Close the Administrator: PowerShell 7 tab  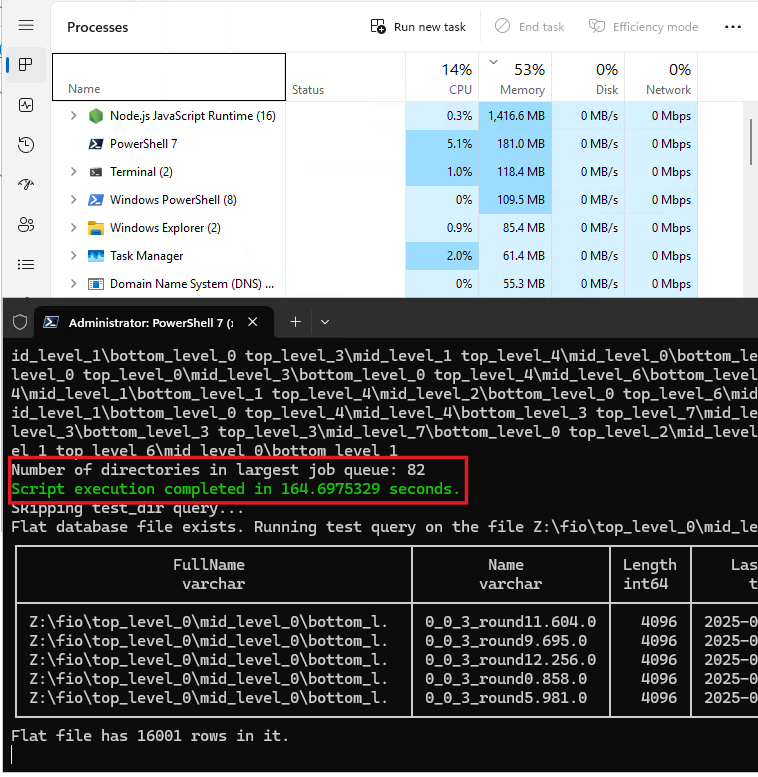coord(253,322)
